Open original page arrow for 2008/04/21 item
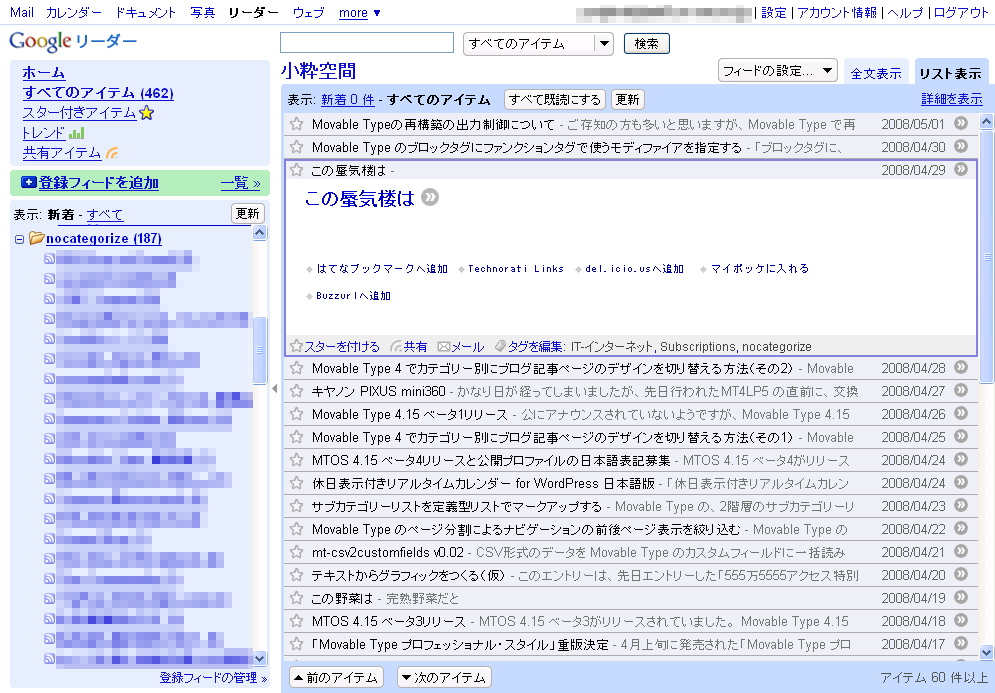This screenshot has height=693, width=995. tap(961, 551)
